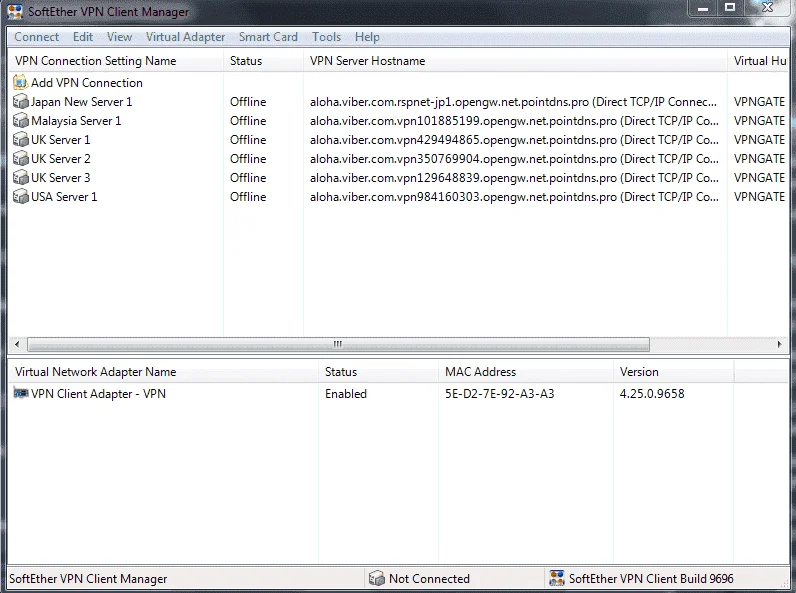
Task: Sort by VPN Server Hostname column
Action: [x=515, y=61]
